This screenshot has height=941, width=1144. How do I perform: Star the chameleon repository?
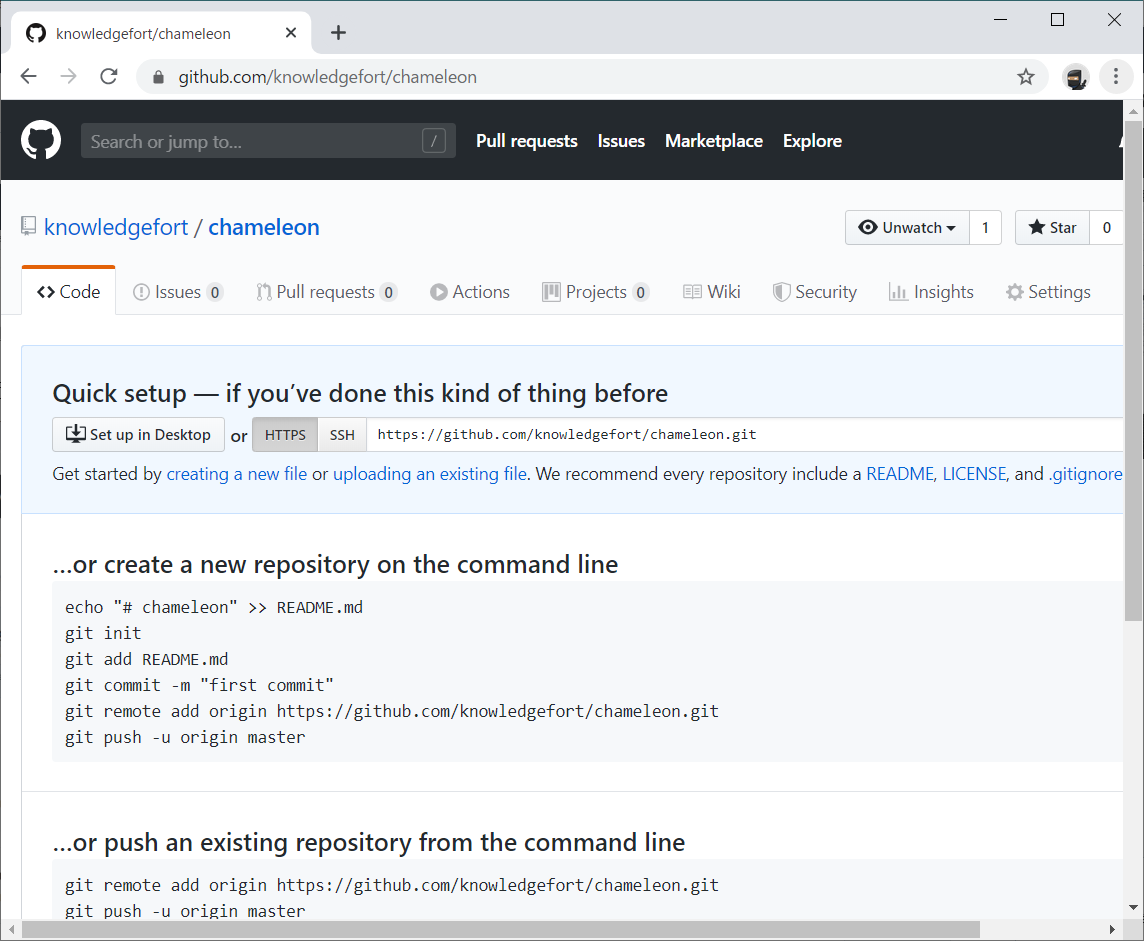pos(1052,228)
